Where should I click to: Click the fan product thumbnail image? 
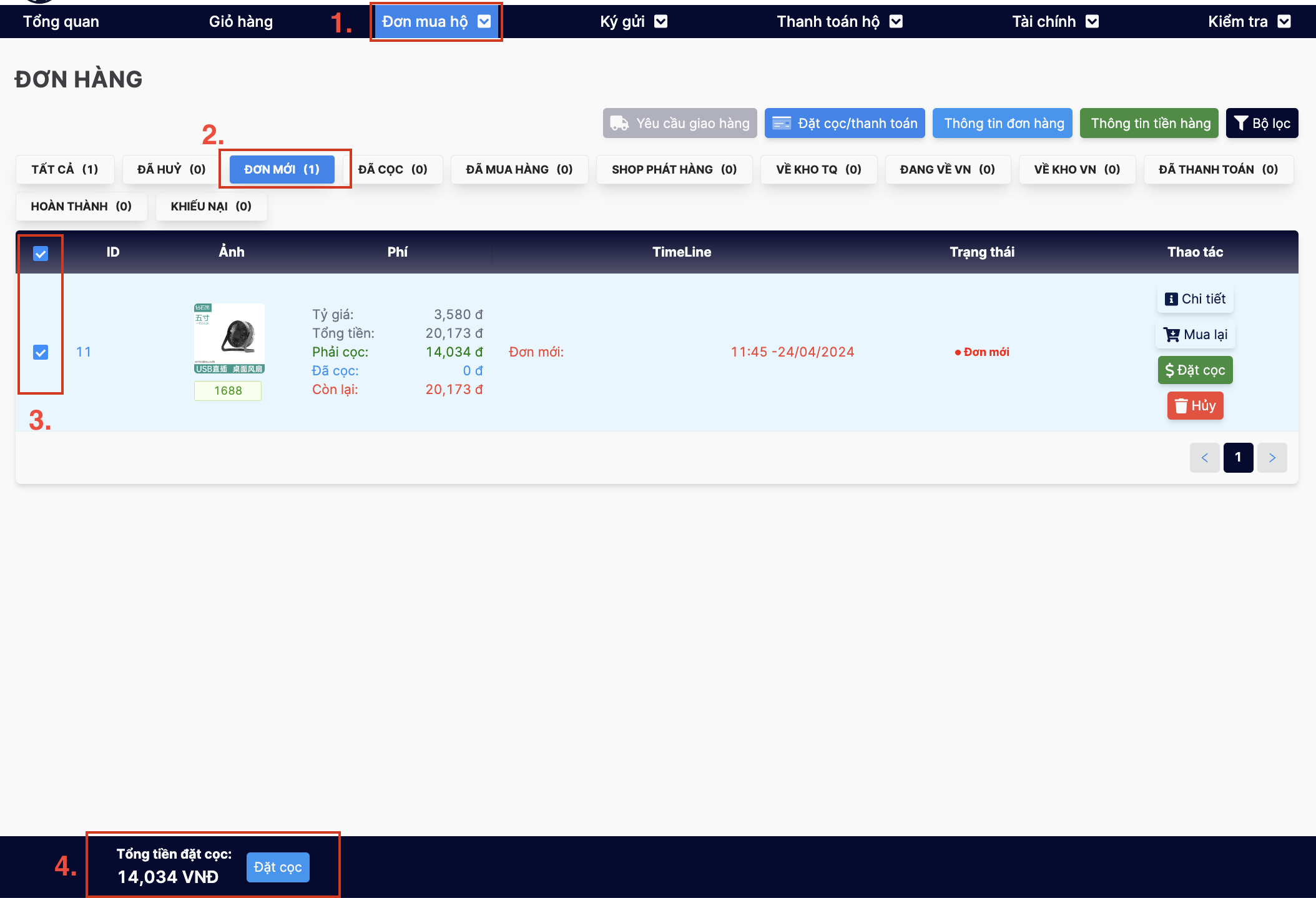coord(229,338)
